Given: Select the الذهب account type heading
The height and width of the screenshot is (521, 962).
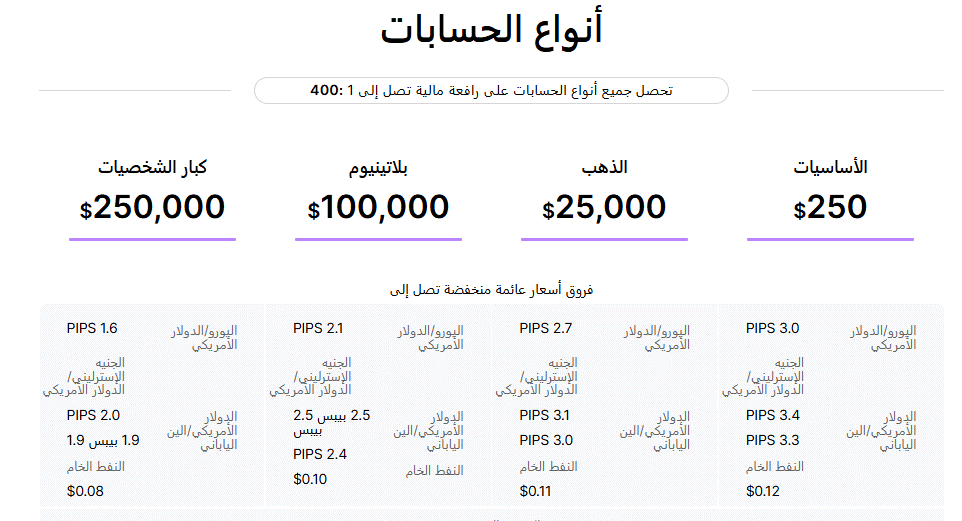Looking at the screenshot, I should pos(604,167).
